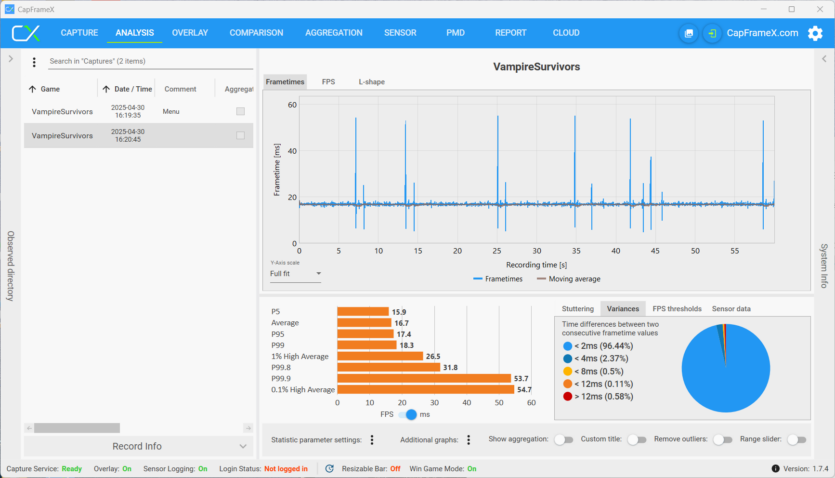Expand the Record Info panel
The width and height of the screenshot is (835, 478).
pos(137,446)
